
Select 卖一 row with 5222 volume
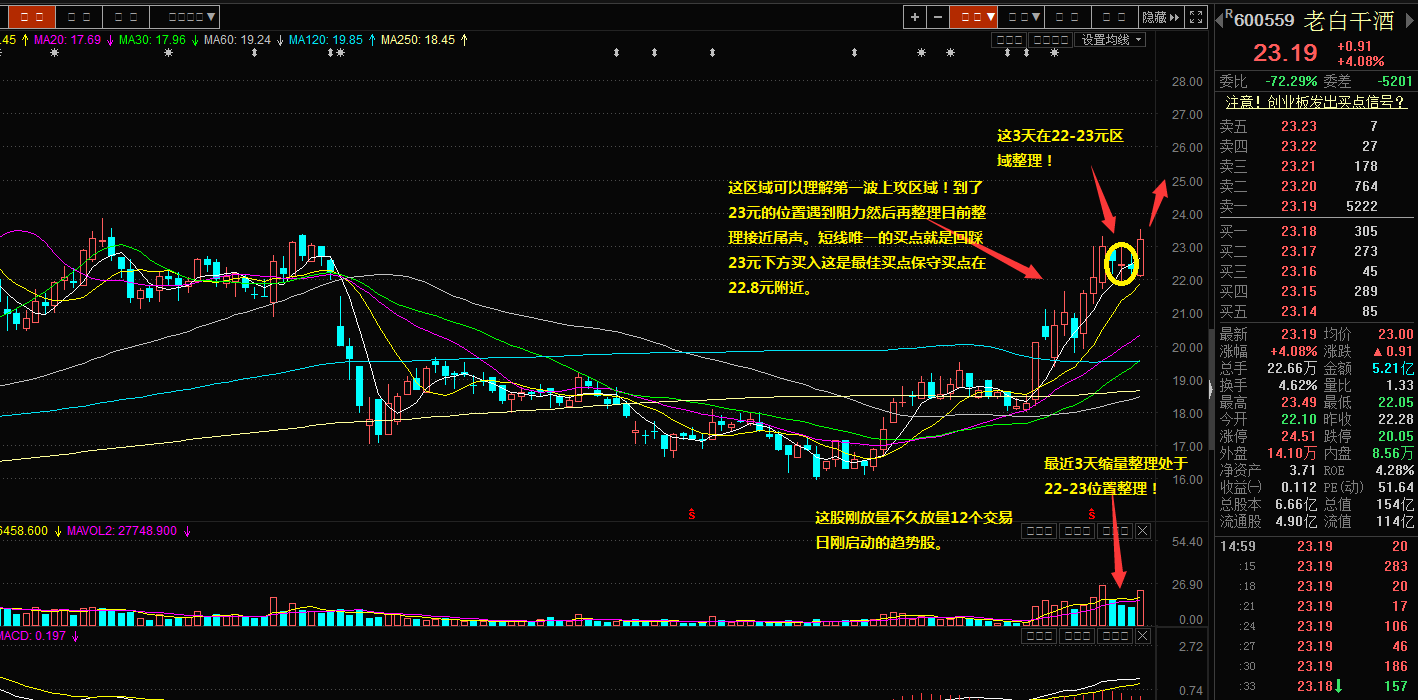point(1315,206)
